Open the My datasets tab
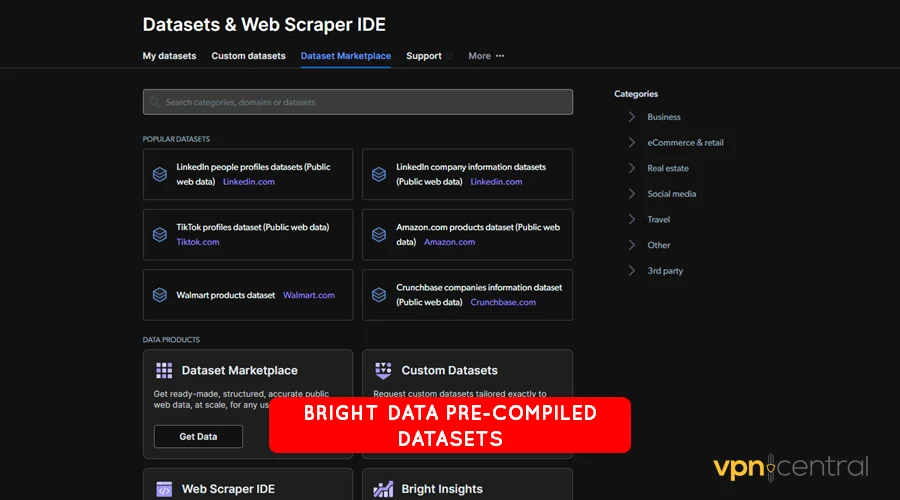 (x=169, y=56)
